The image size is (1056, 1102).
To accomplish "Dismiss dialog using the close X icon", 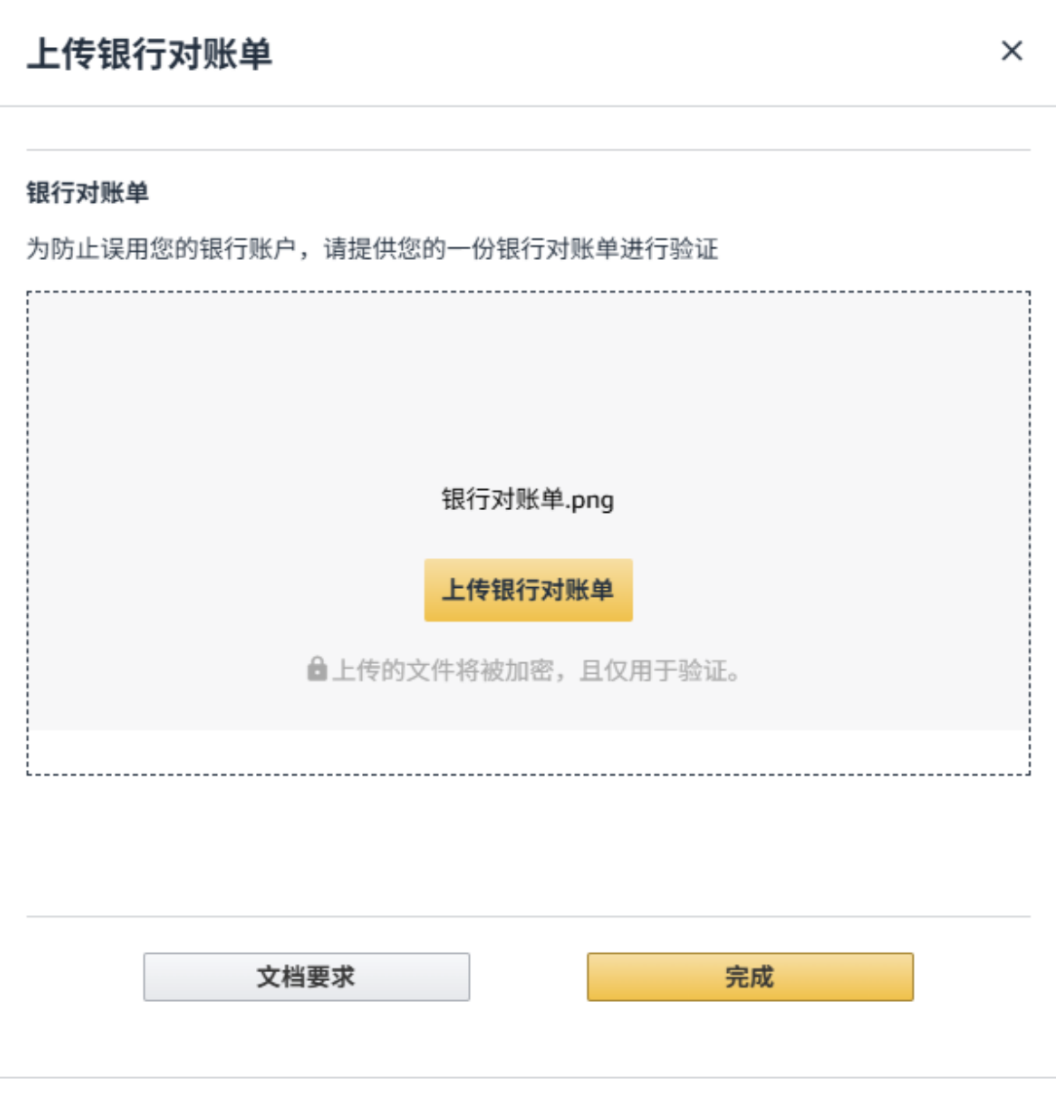I will coord(1014,52).
